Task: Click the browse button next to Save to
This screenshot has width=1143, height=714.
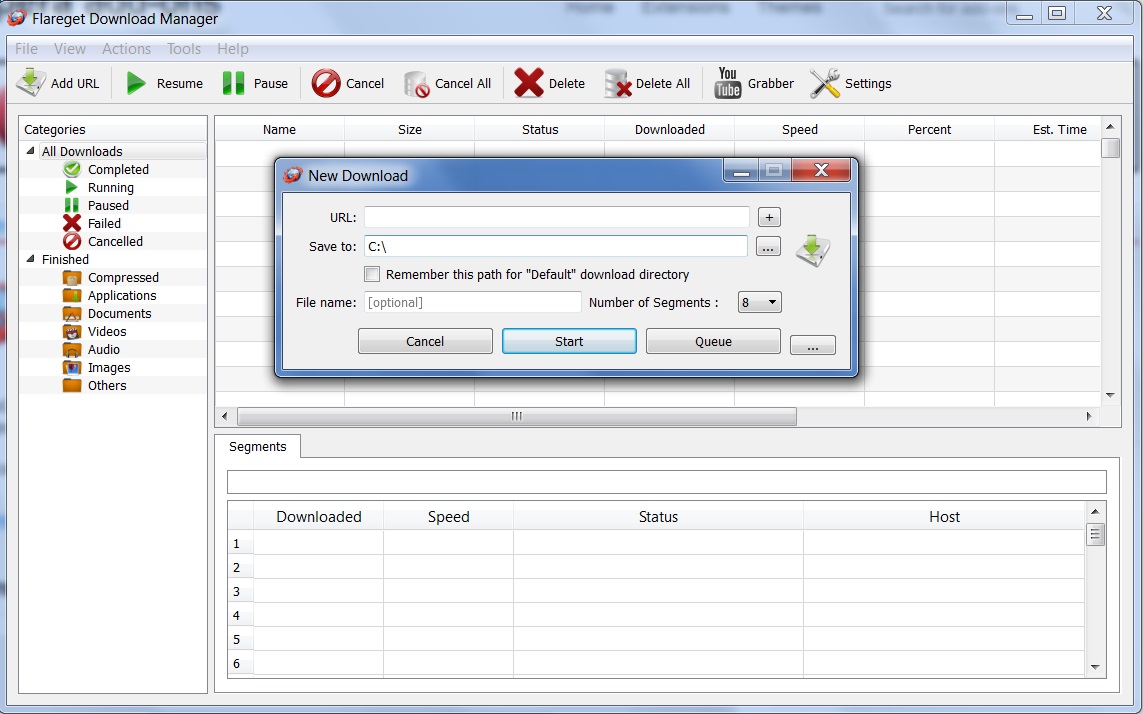Action: (x=768, y=247)
